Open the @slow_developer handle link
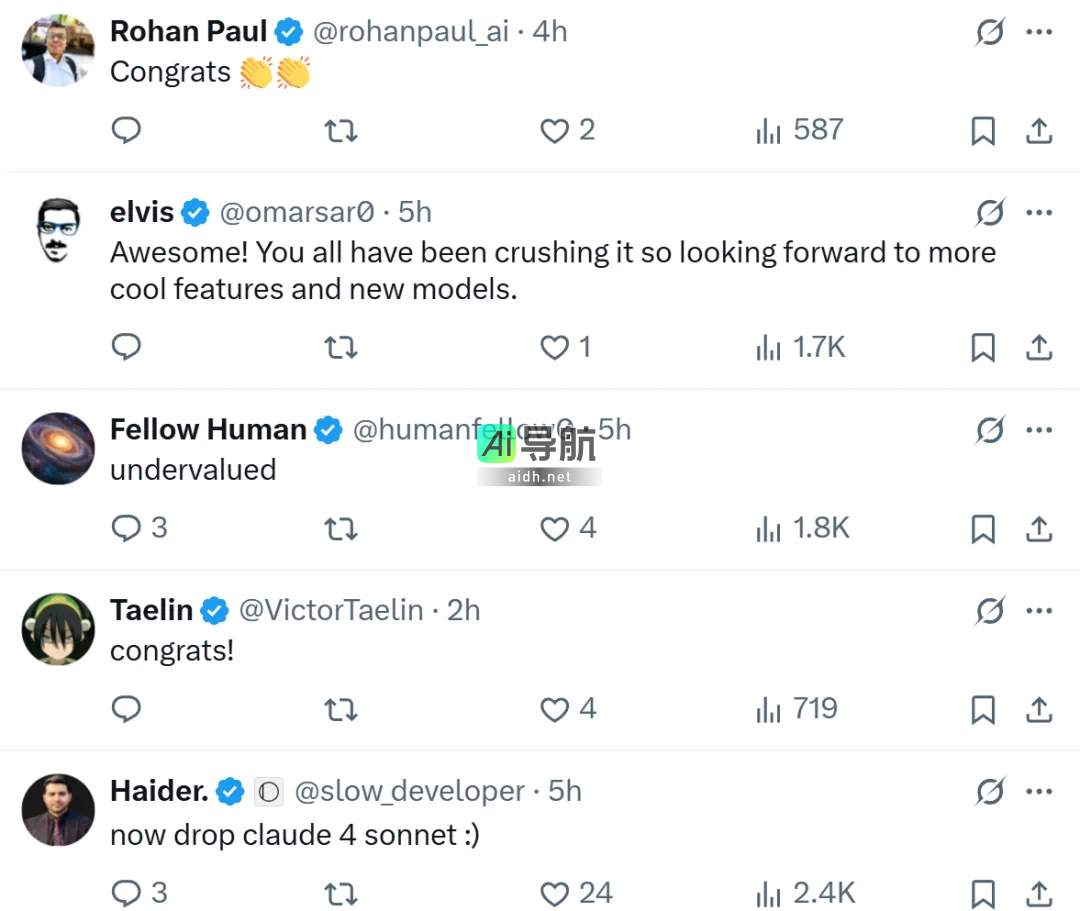 tap(409, 792)
